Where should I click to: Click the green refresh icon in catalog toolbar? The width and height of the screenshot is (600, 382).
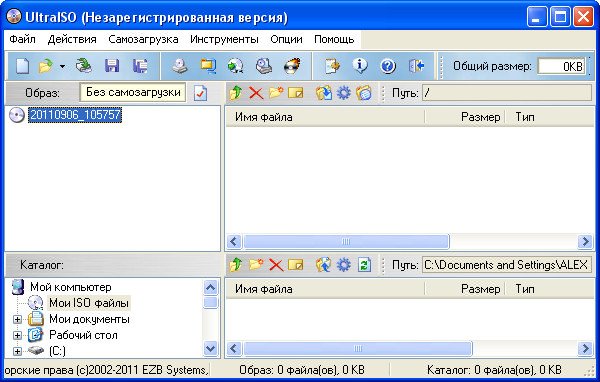pyautogui.click(x=364, y=264)
